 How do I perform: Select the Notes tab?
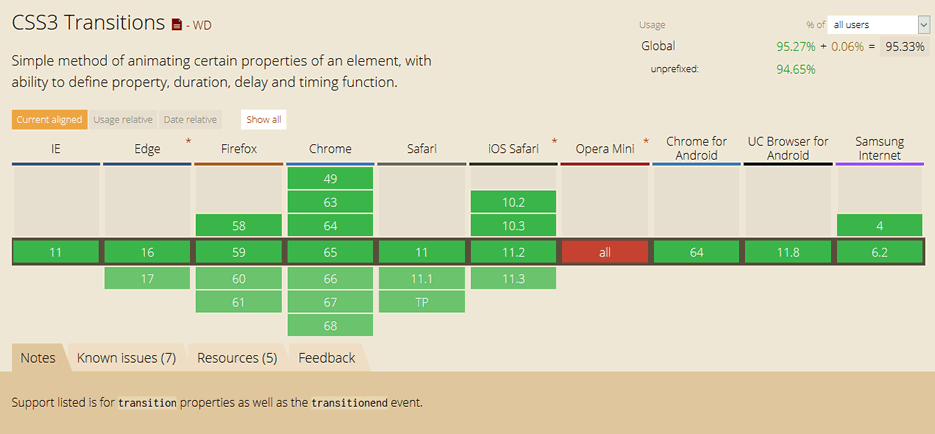click(x=38, y=358)
